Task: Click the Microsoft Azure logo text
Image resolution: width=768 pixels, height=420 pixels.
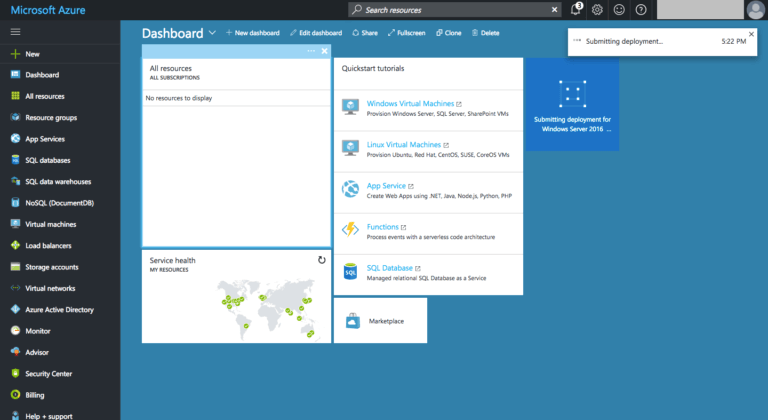Action: (x=48, y=10)
